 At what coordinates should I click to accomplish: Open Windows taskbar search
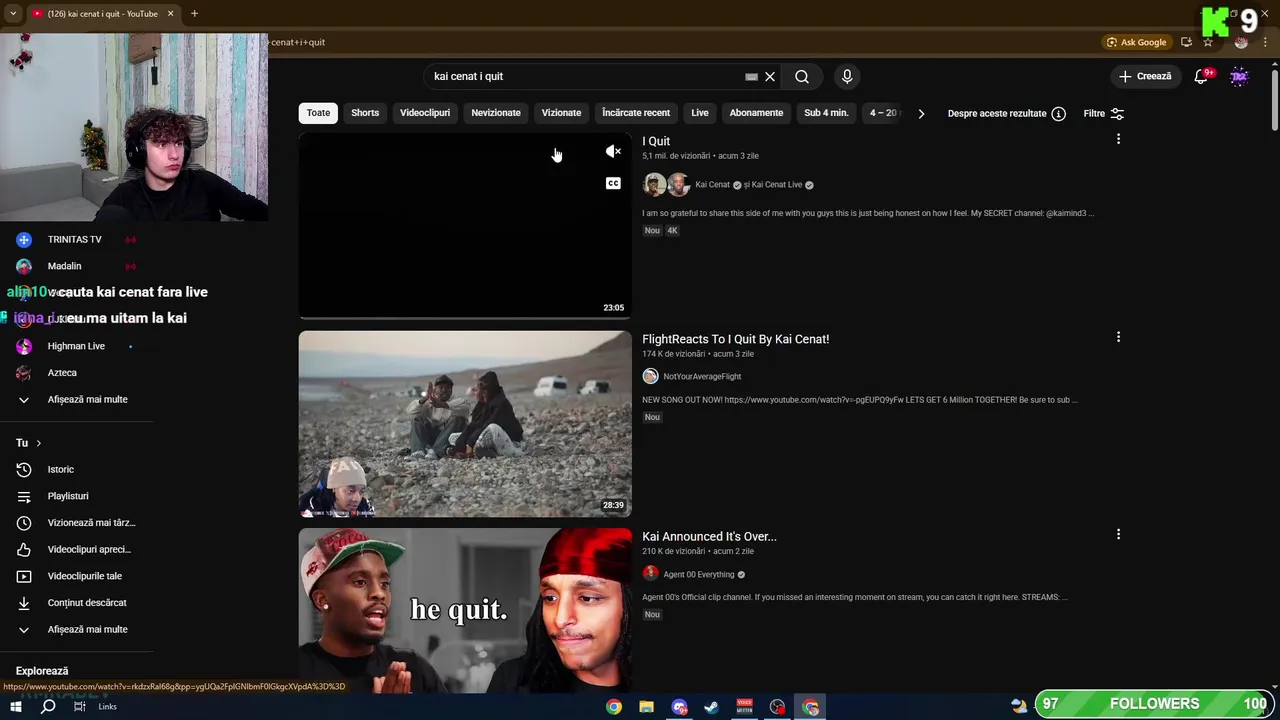47,707
